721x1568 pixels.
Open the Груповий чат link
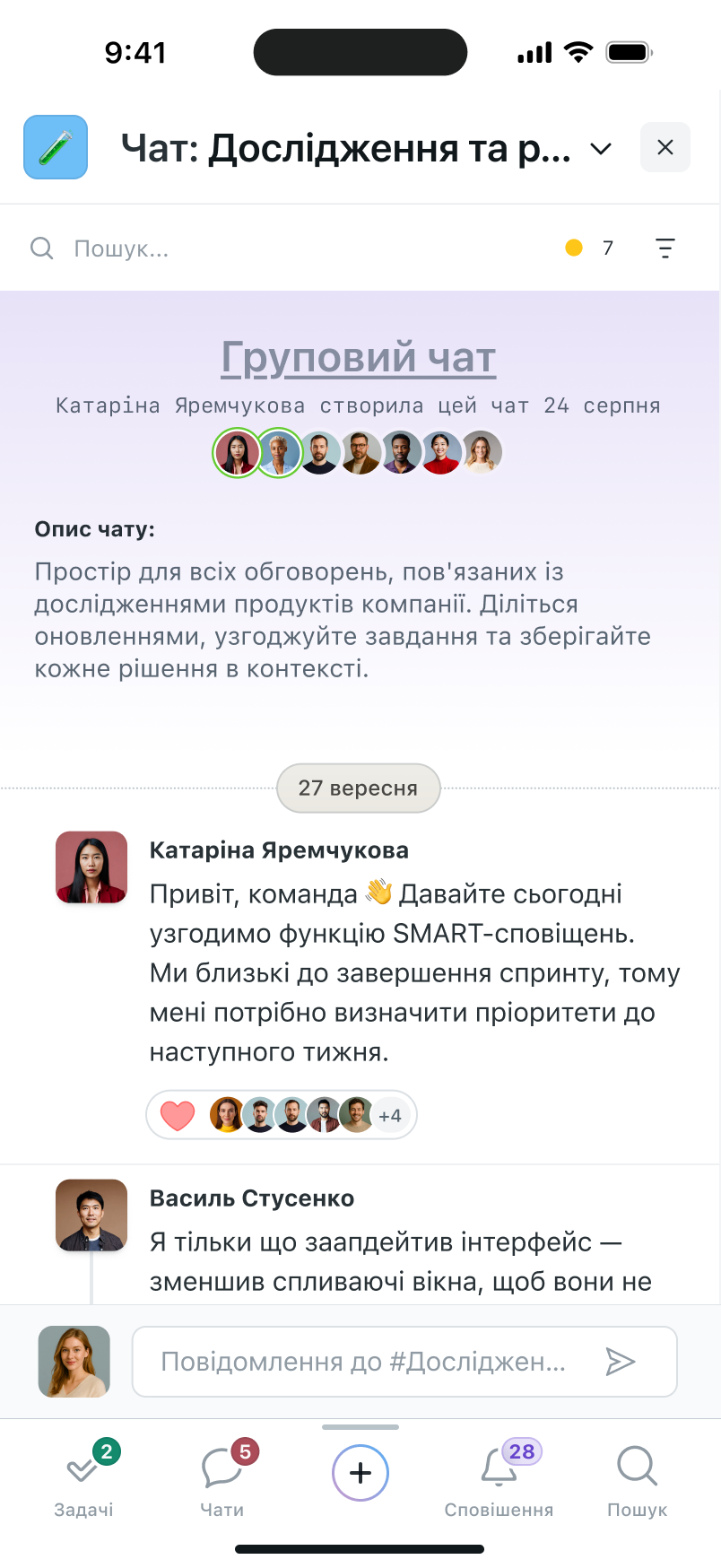tap(359, 357)
